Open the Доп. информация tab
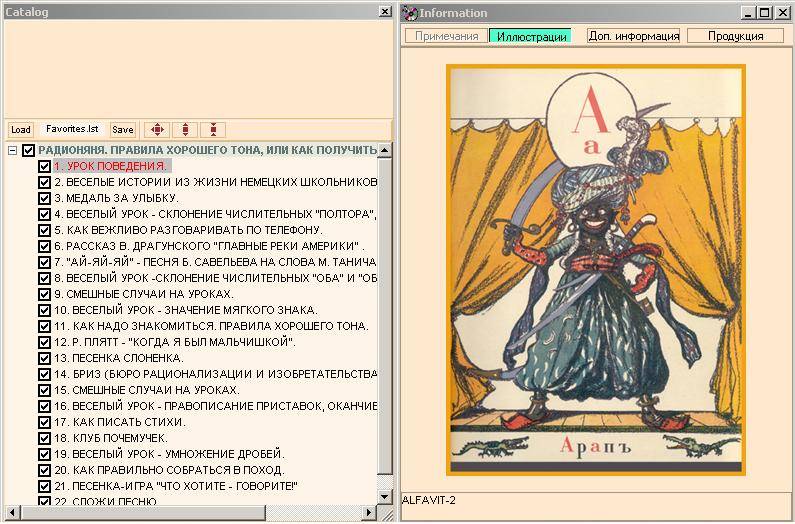The width and height of the screenshot is (795, 524). click(634, 36)
